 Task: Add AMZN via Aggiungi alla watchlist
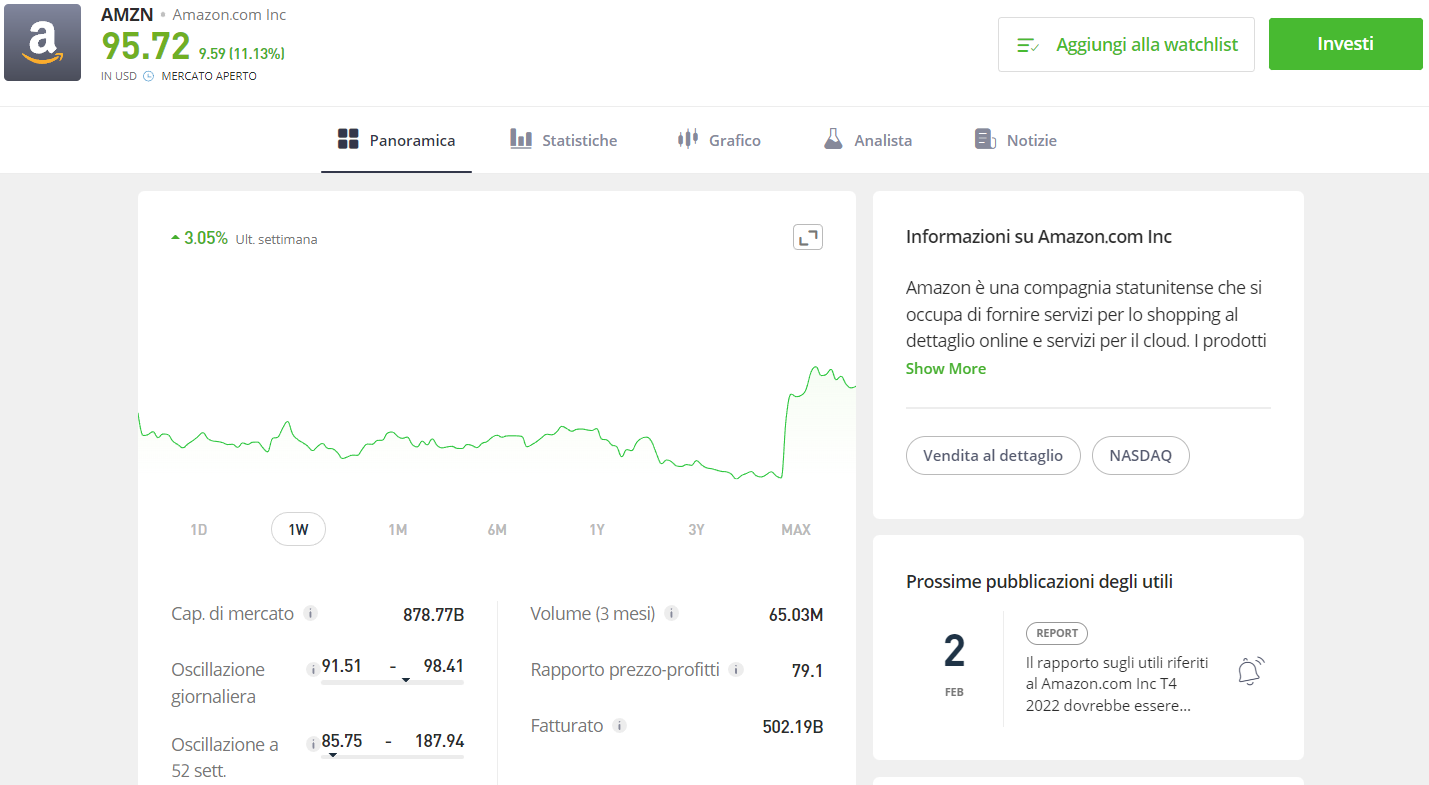(x=1126, y=44)
